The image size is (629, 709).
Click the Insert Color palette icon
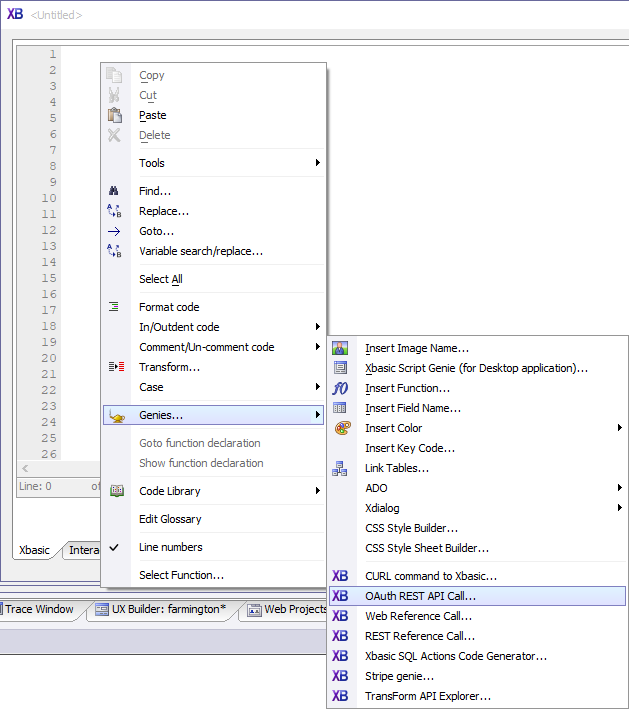click(342, 428)
